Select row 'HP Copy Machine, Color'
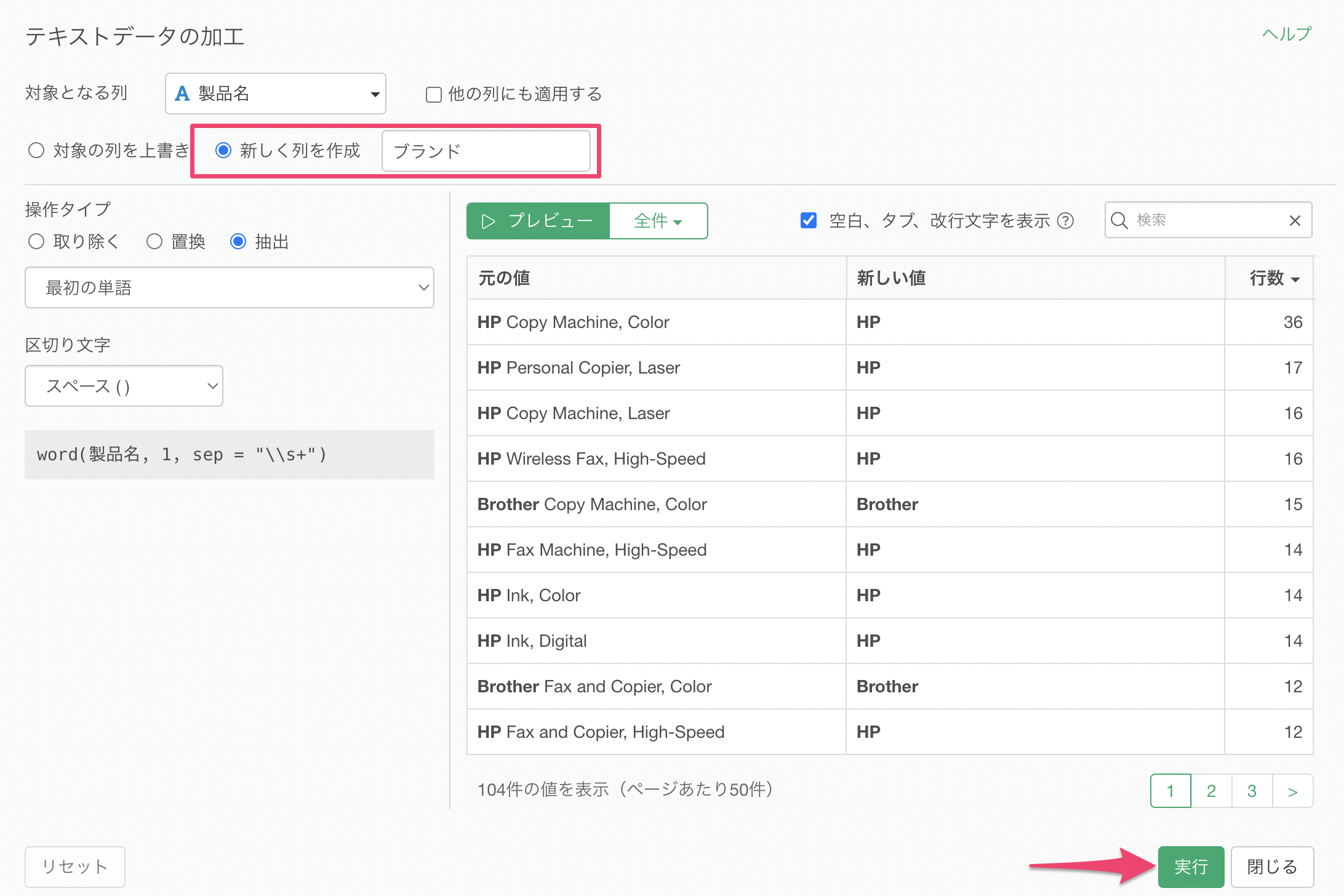This screenshot has width=1344, height=896. click(890, 322)
